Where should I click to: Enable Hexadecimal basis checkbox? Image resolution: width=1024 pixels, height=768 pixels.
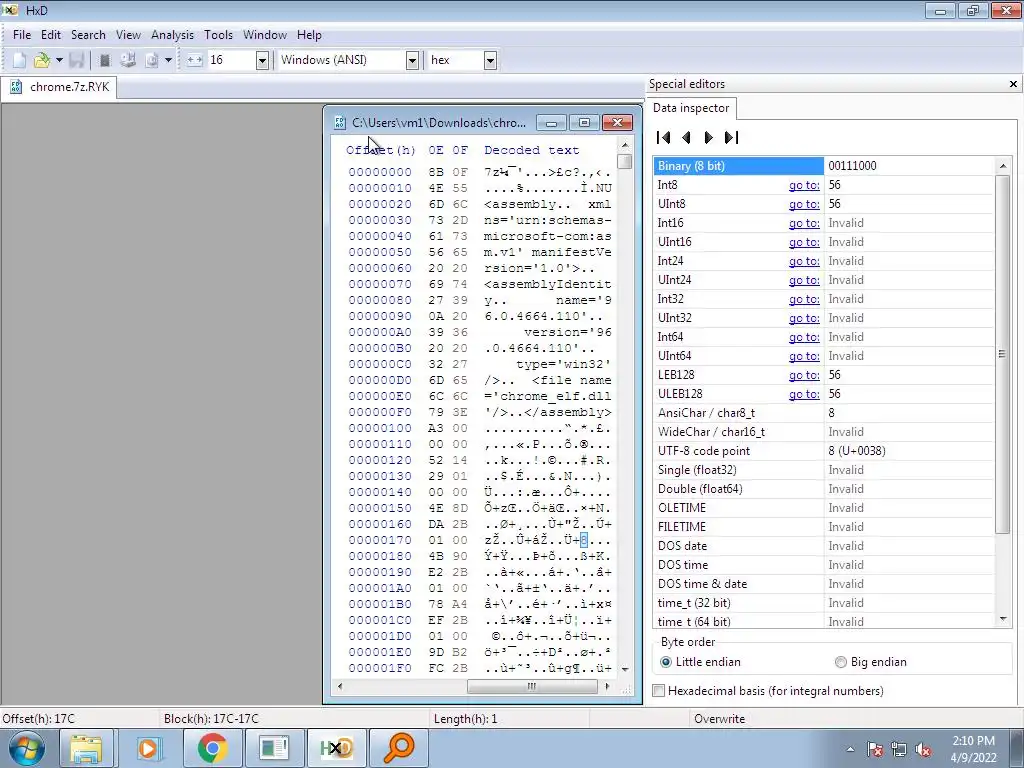coord(659,691)
